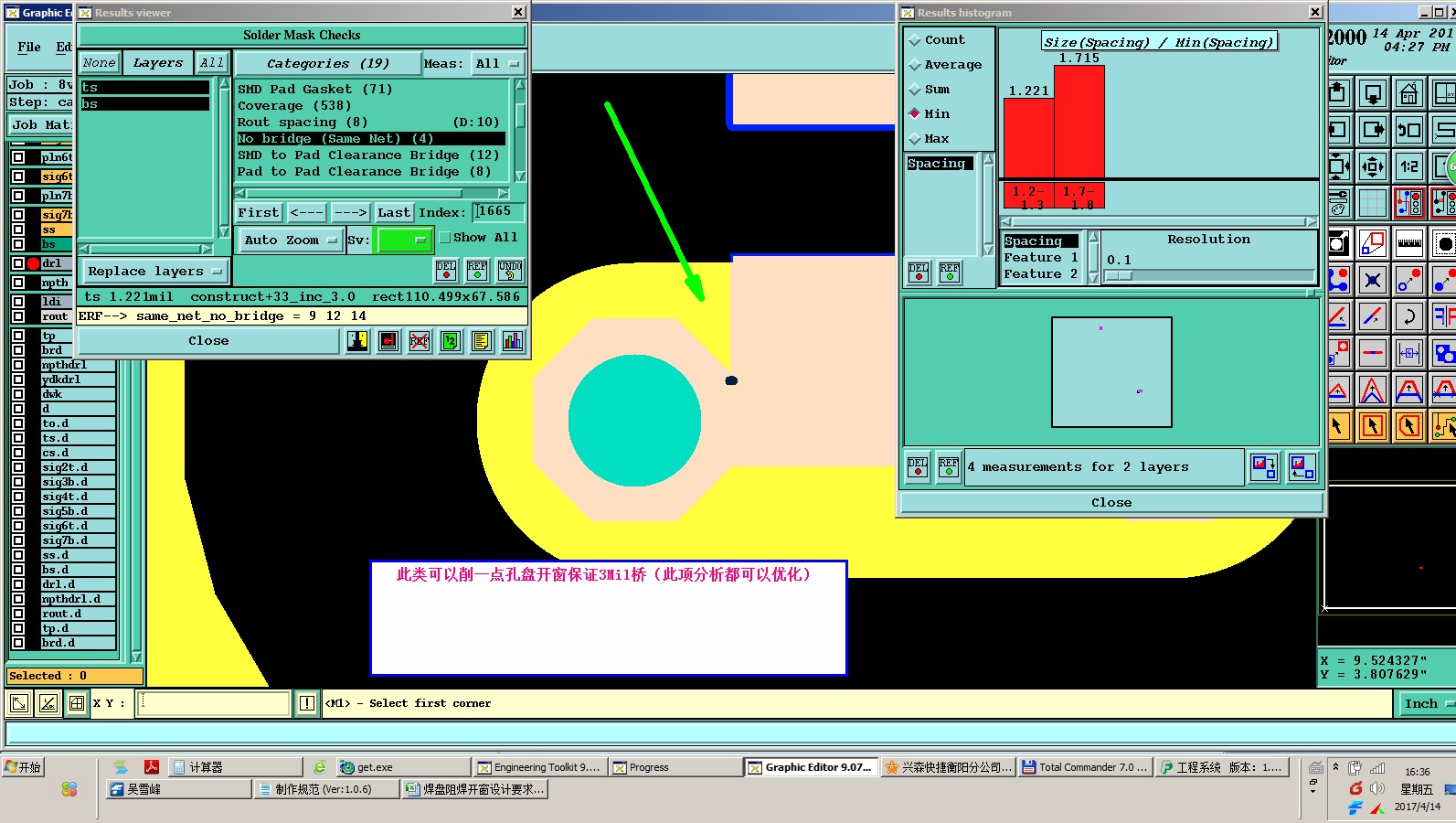Select the 'ts' layer in Results viewer

tap(144, 88)
